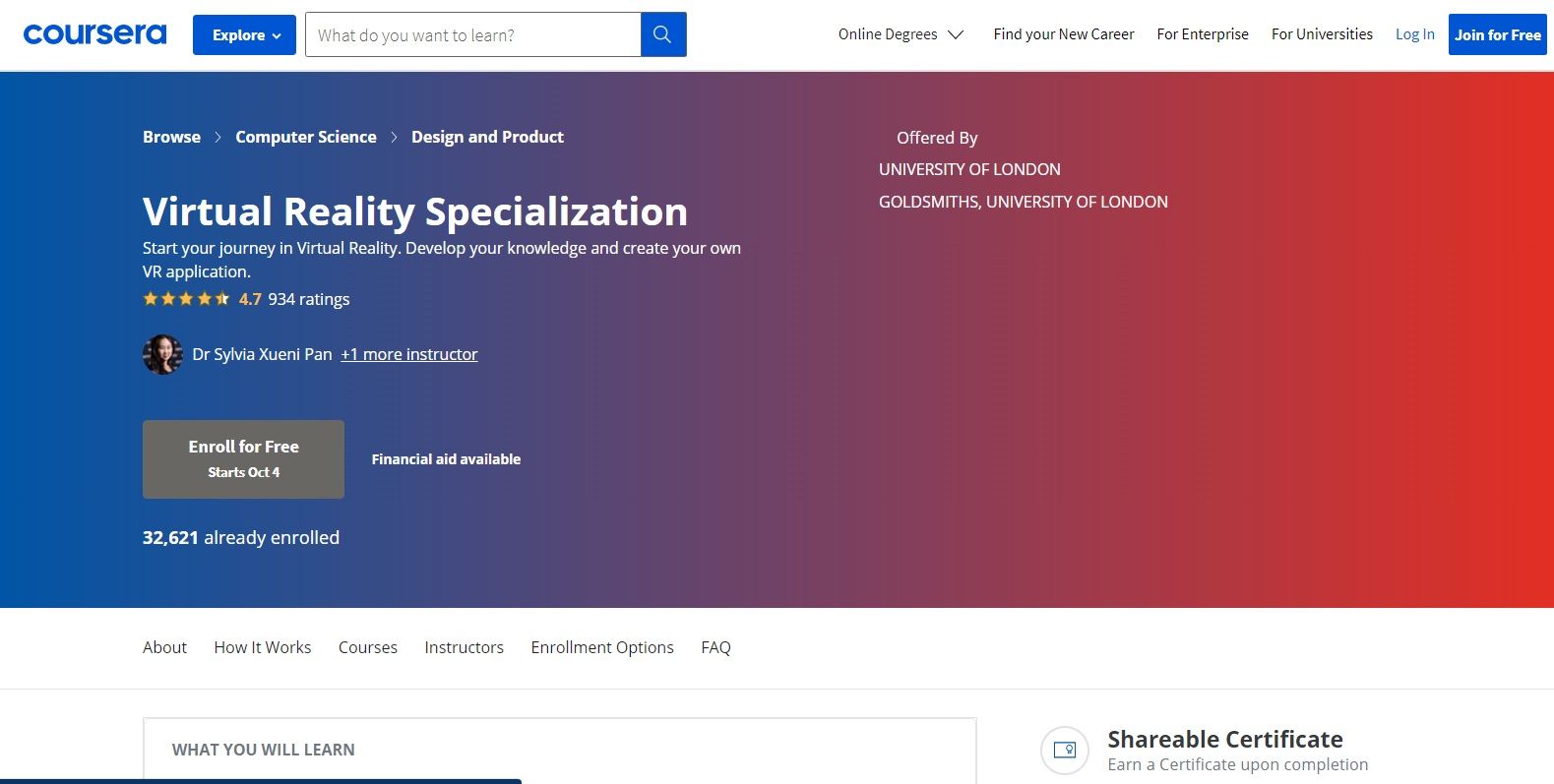Click the Dr Sylvia Xueni Pan name

pos(263,354)
